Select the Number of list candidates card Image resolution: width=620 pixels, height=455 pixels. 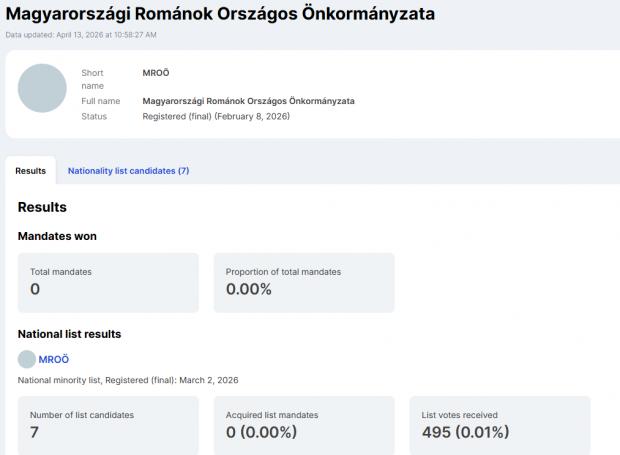point(108,425)
